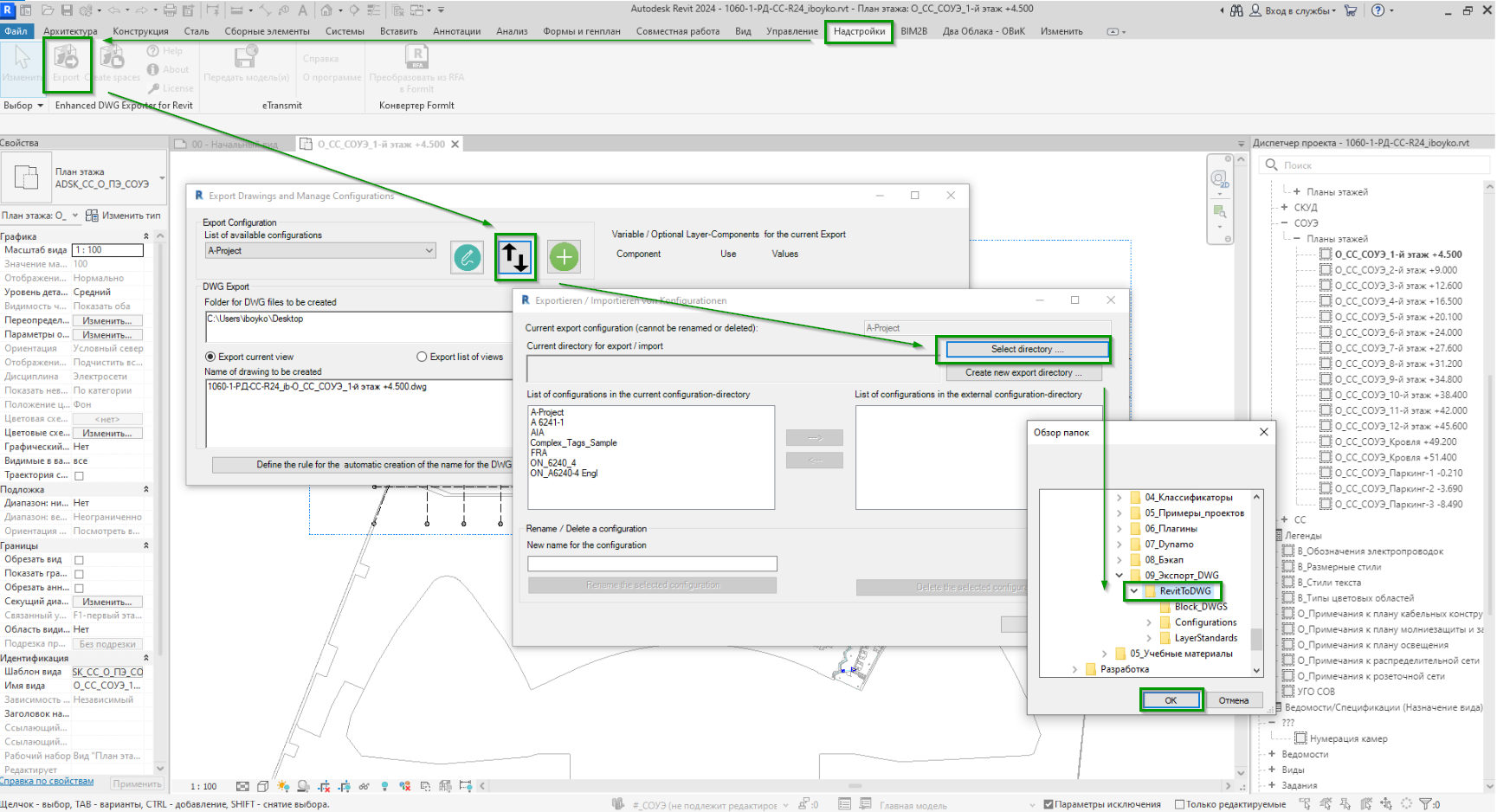Click the default 3D view house icon
The image size is (1497, 812).
[x=326, y=10]
